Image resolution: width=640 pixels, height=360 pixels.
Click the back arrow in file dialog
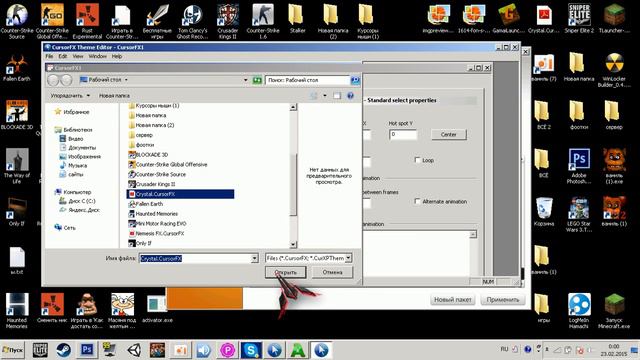[53, 80]
